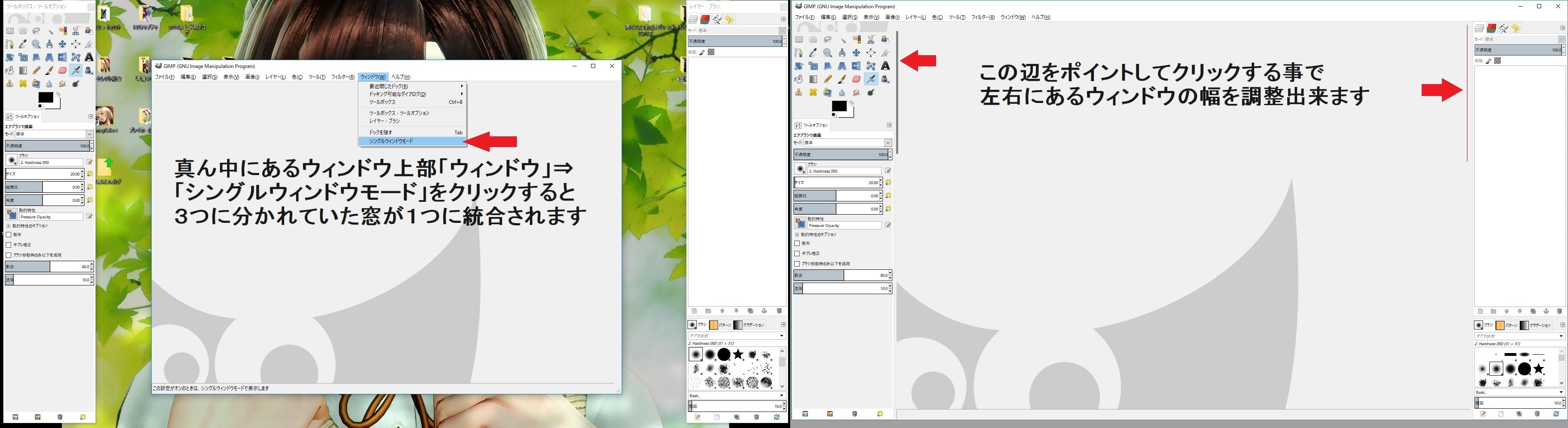Pick star brush thumbnail in floating brushes dock
This screenshot has width=1568, height=428.
pyautogui.click(x=738, y=354)
